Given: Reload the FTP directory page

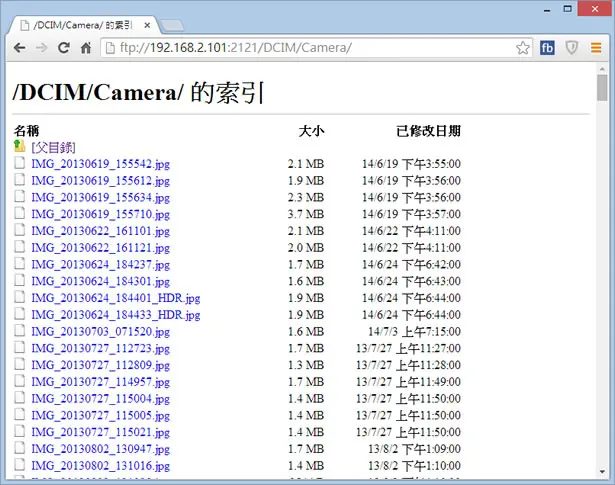Looking at the screenshot, I should coord(64,48).
